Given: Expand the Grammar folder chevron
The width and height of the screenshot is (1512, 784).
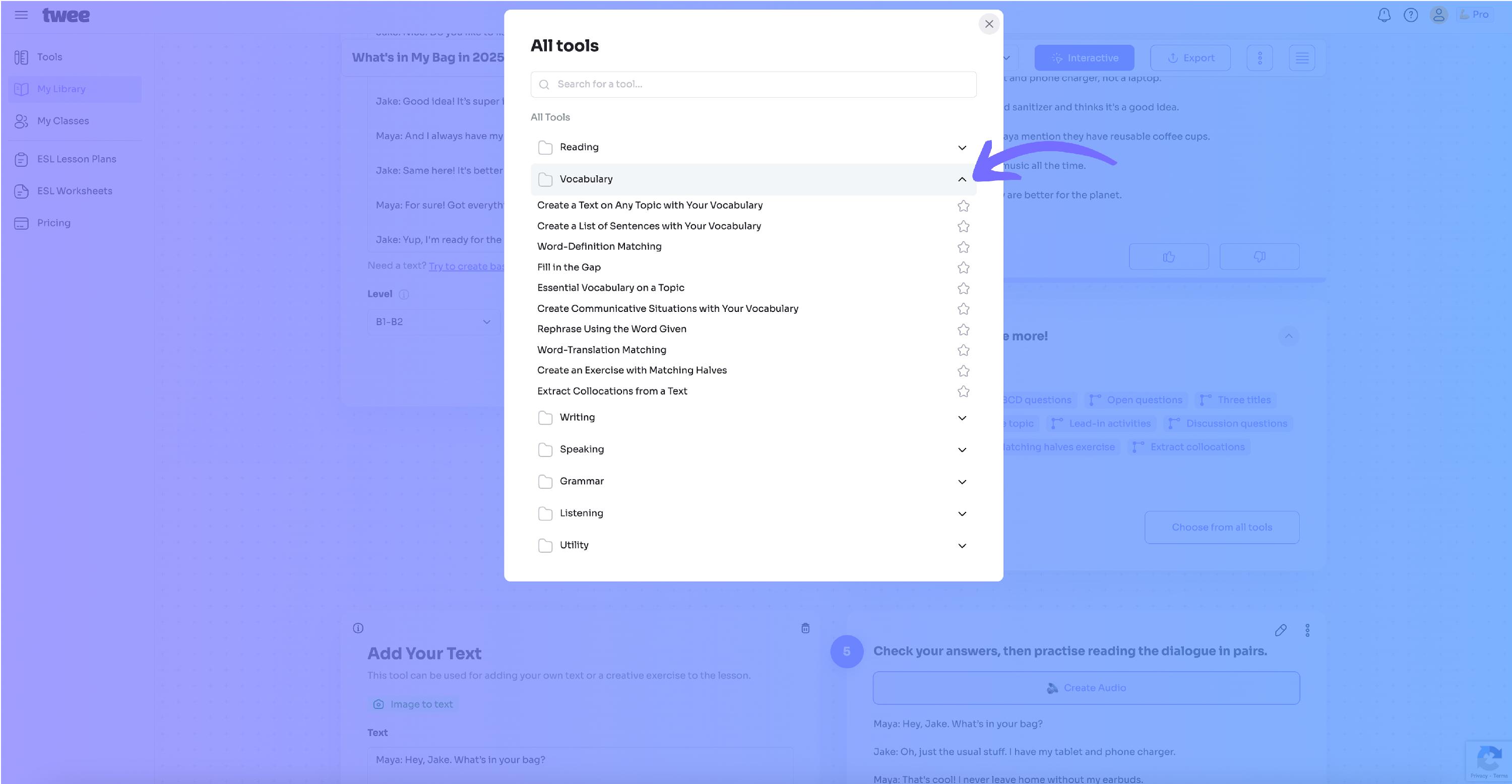Looking at the screenshot, I should coord(962,482).
